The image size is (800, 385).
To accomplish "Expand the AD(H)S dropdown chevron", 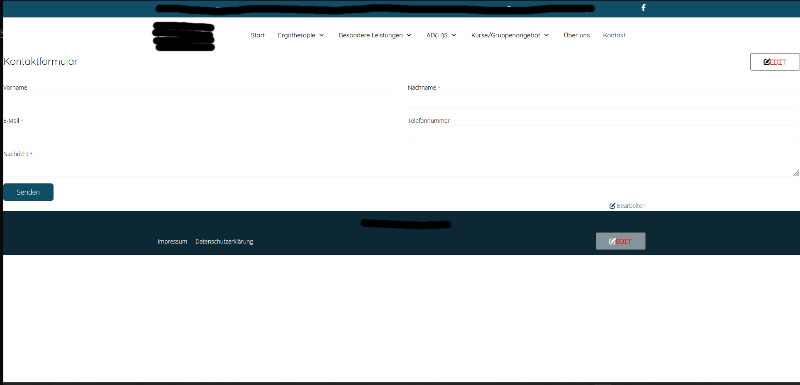I will 454,35.
